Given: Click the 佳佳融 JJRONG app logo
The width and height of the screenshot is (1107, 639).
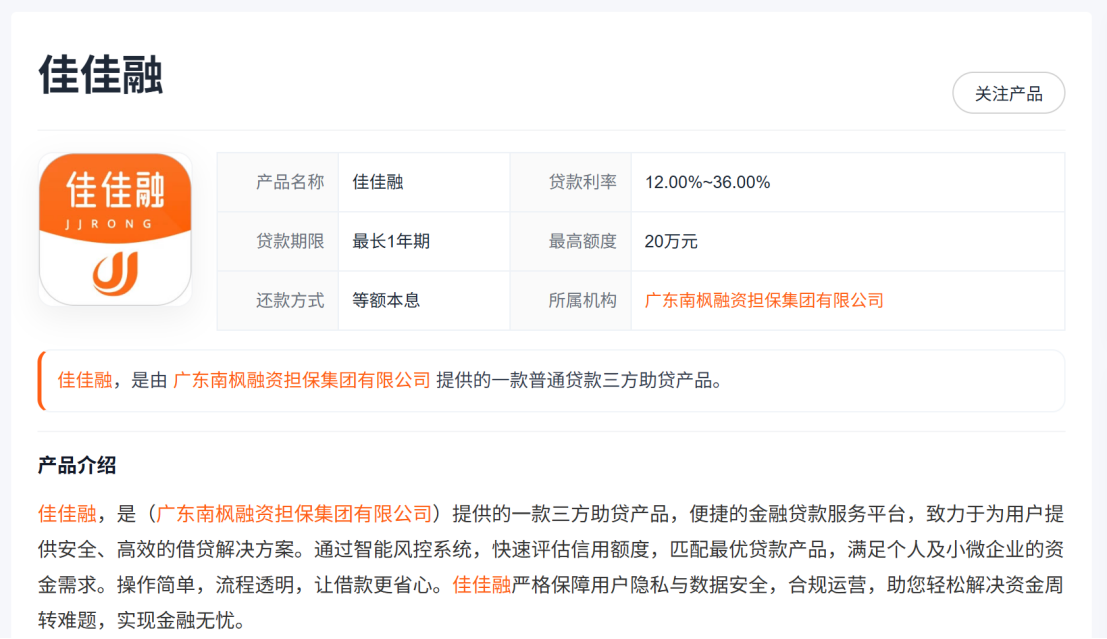Looking at the screenshot, I should pos(115,229).
